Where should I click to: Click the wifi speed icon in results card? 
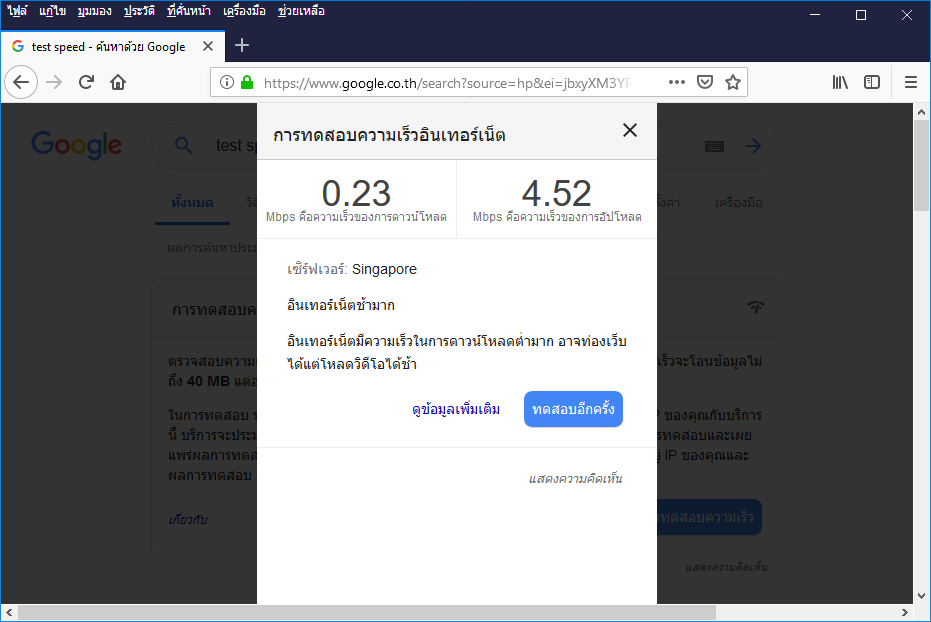pyautogui.click(x=756, y=307)
